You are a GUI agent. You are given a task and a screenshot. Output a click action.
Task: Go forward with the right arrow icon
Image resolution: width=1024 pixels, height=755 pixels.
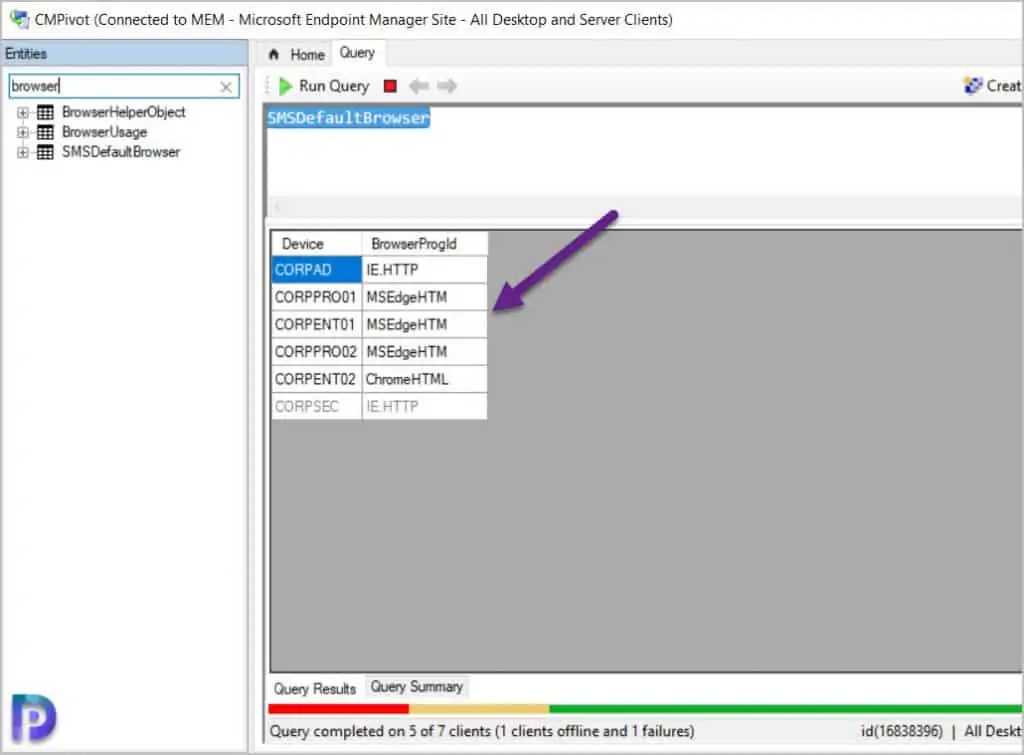point(447,86)
